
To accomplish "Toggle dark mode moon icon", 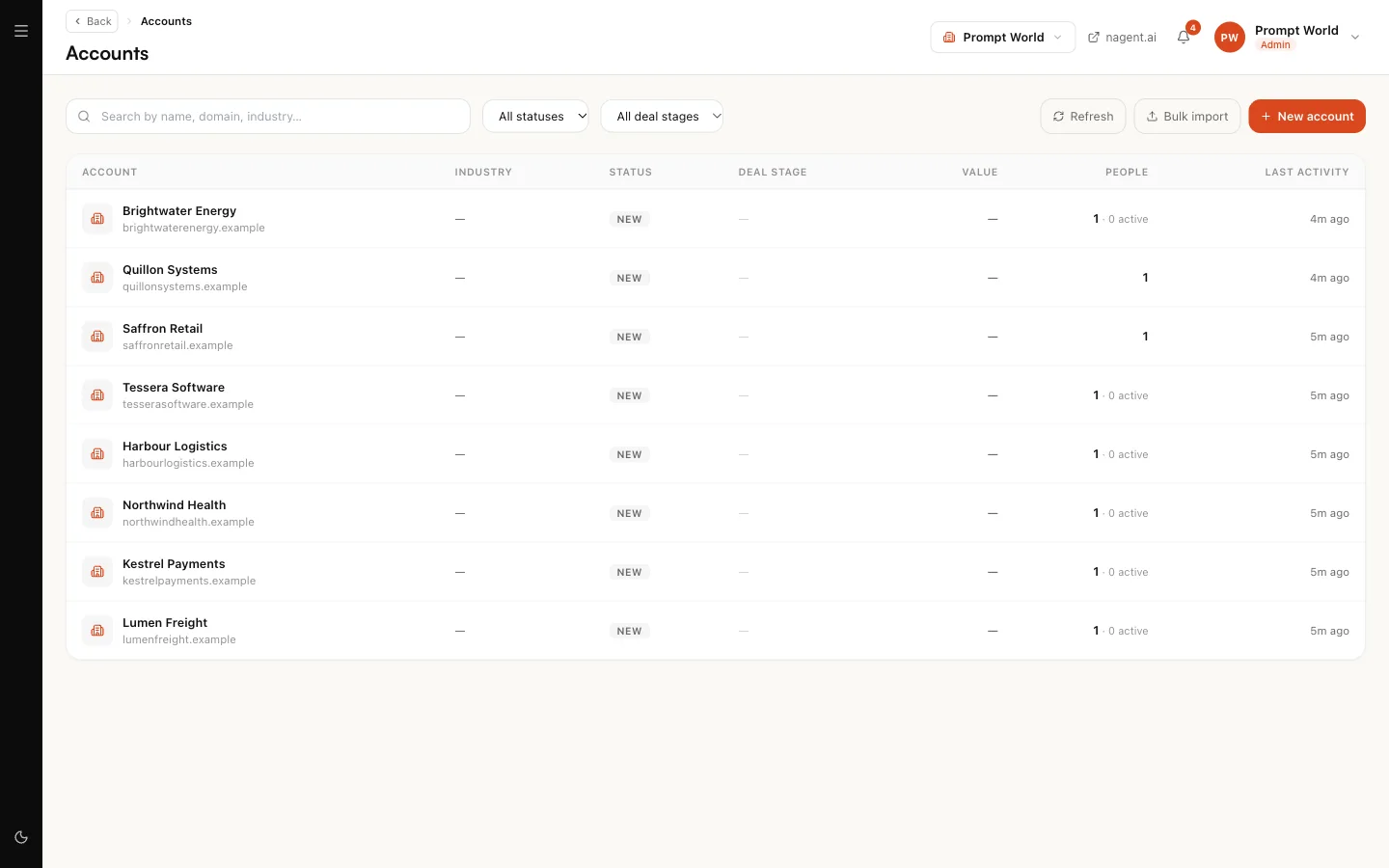I will coord(21,837).
